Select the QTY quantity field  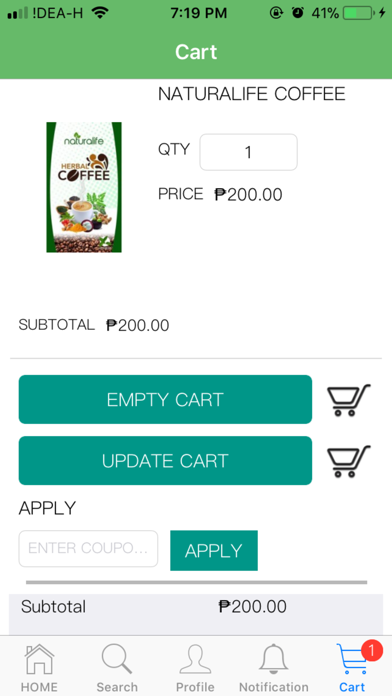click(249, 152)
